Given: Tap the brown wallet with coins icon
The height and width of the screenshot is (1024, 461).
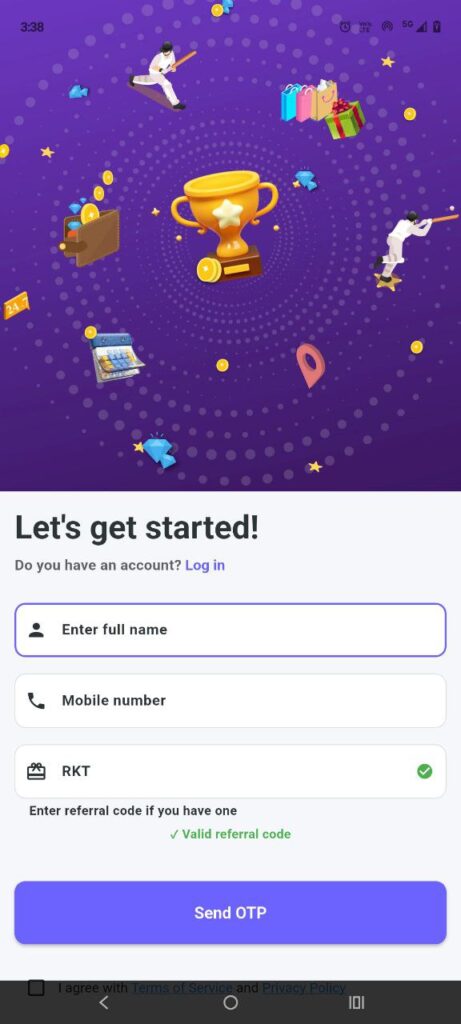Looking at the screenshot, I should 90,230.
